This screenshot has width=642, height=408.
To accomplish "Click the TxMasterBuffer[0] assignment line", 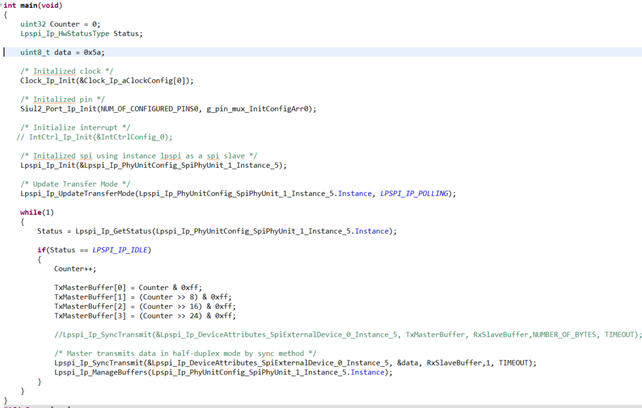I will tap(128, 288).
